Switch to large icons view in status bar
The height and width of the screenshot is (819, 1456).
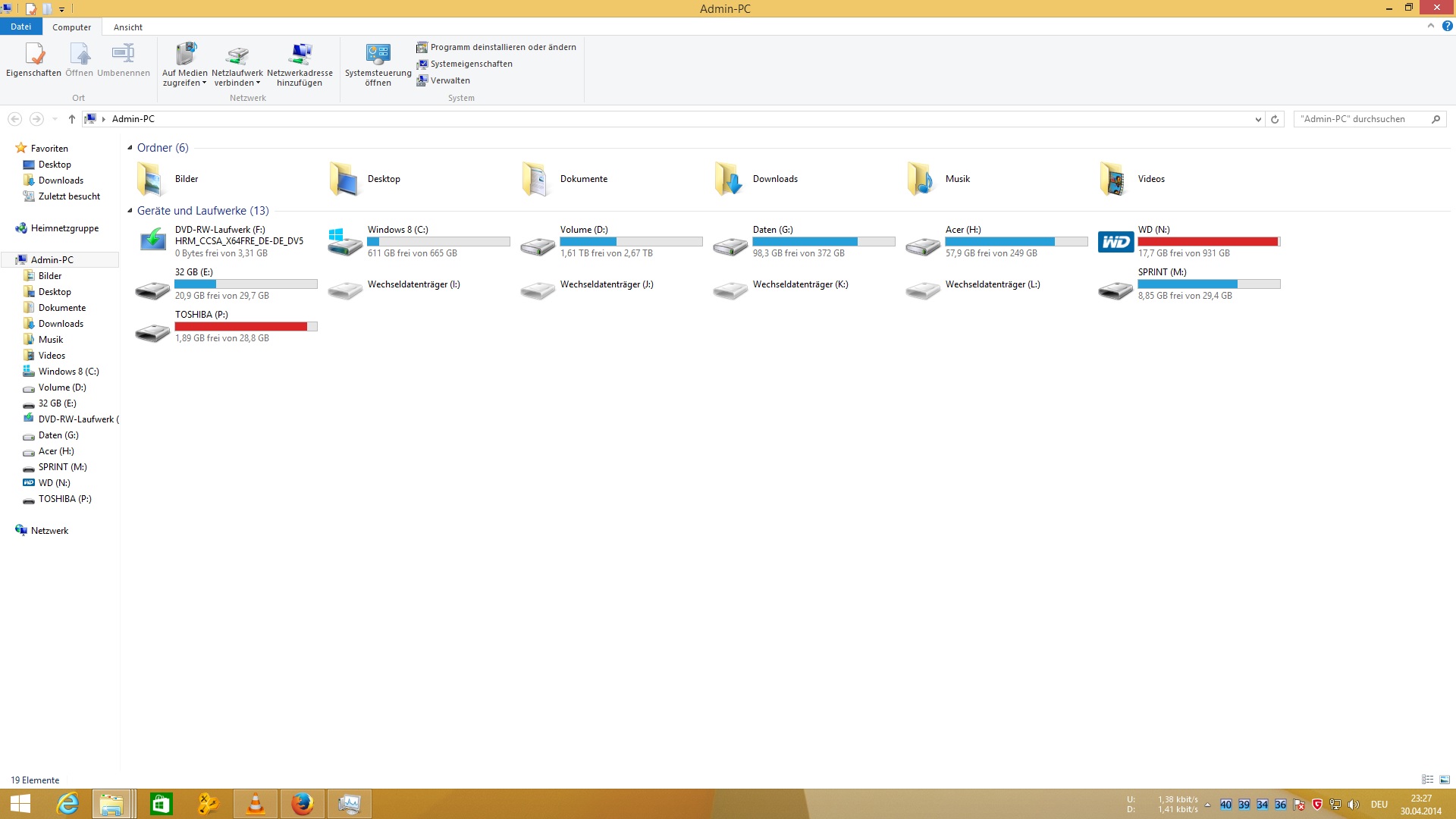point(1445,780)
